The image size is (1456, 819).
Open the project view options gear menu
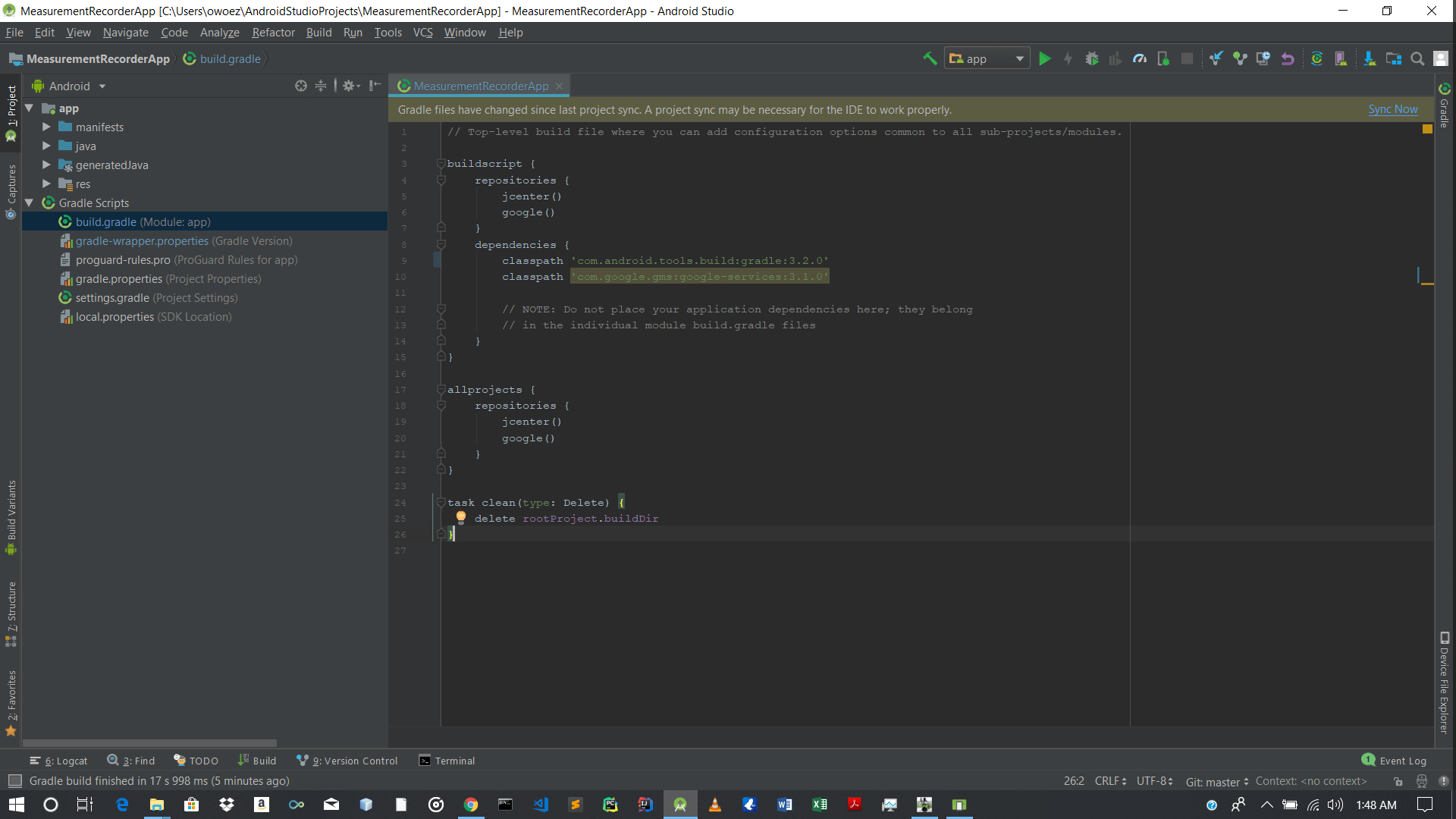coord(349,86)
